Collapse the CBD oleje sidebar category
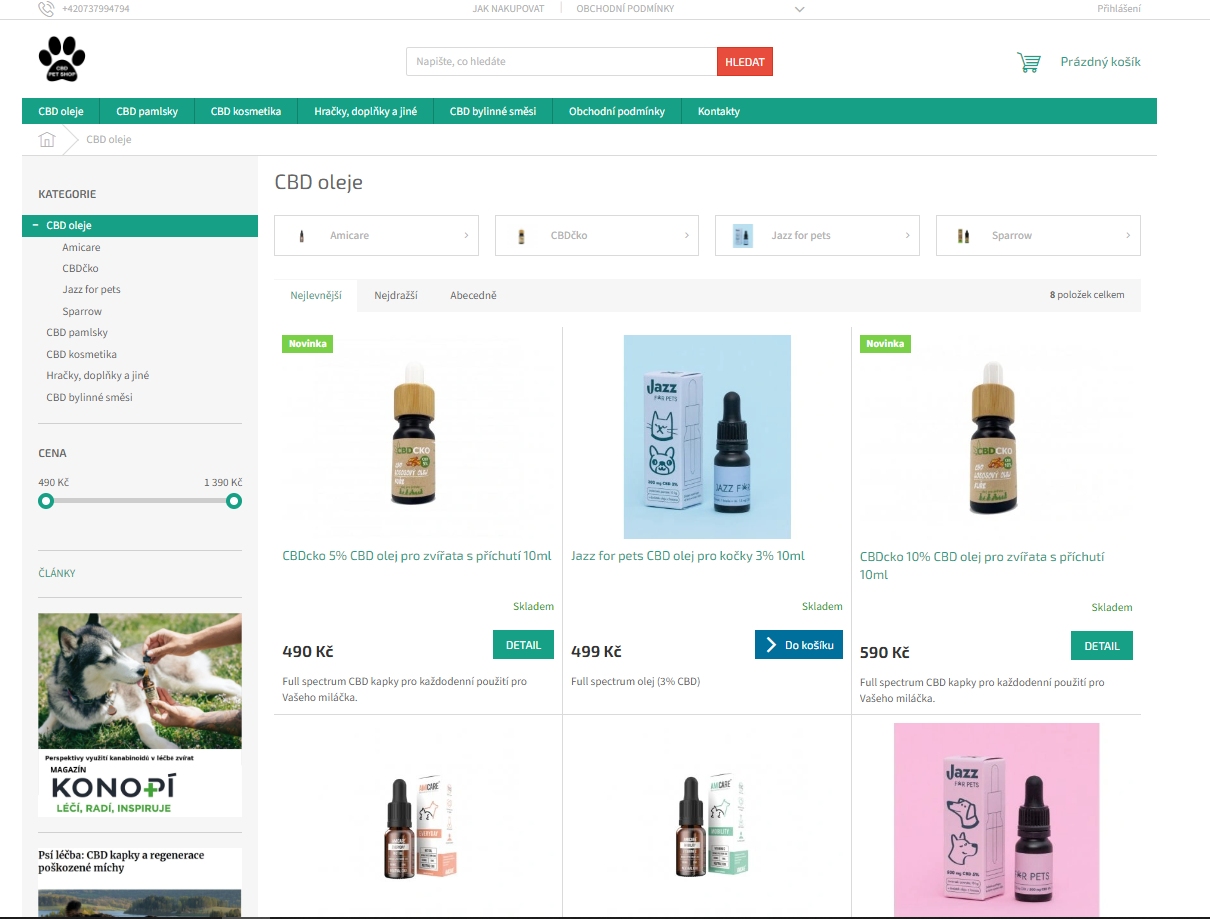This screenshot has width=1210, height=919. 36,226
